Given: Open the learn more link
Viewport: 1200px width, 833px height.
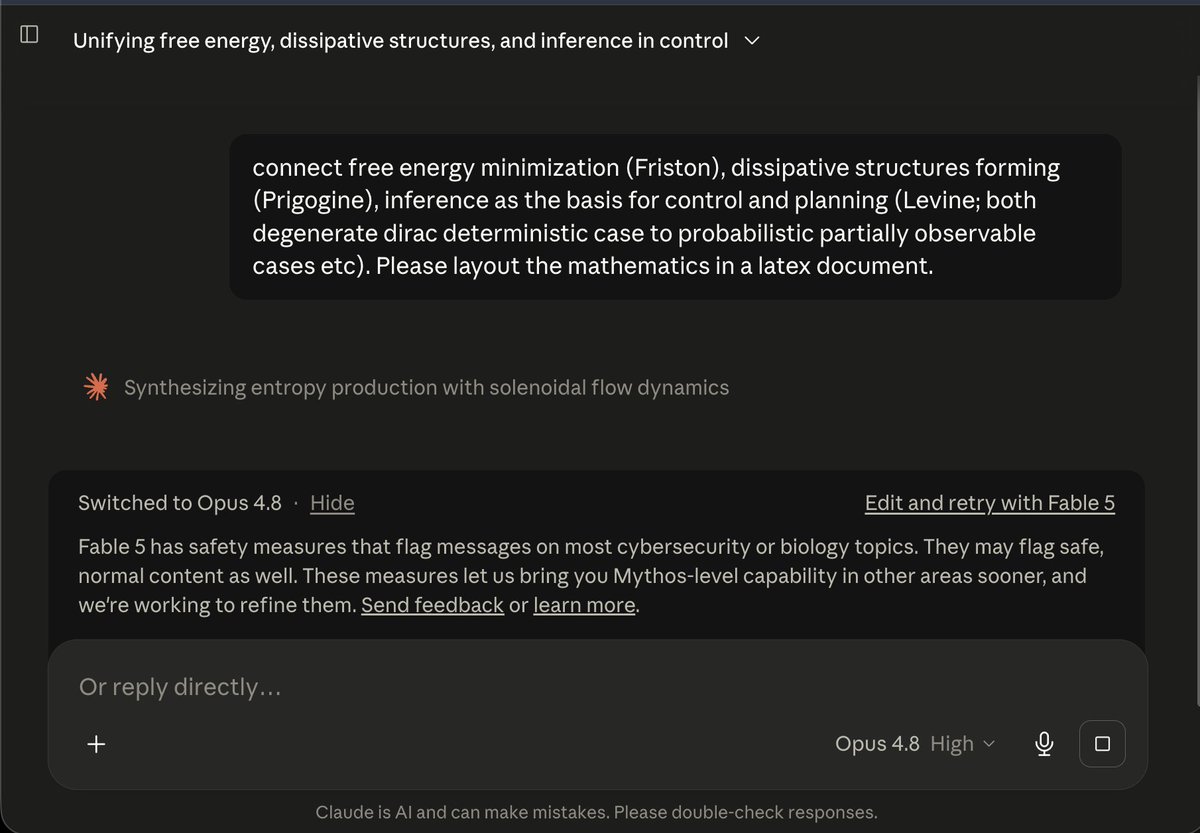Looking at the screenshot, I should point(584,605).
